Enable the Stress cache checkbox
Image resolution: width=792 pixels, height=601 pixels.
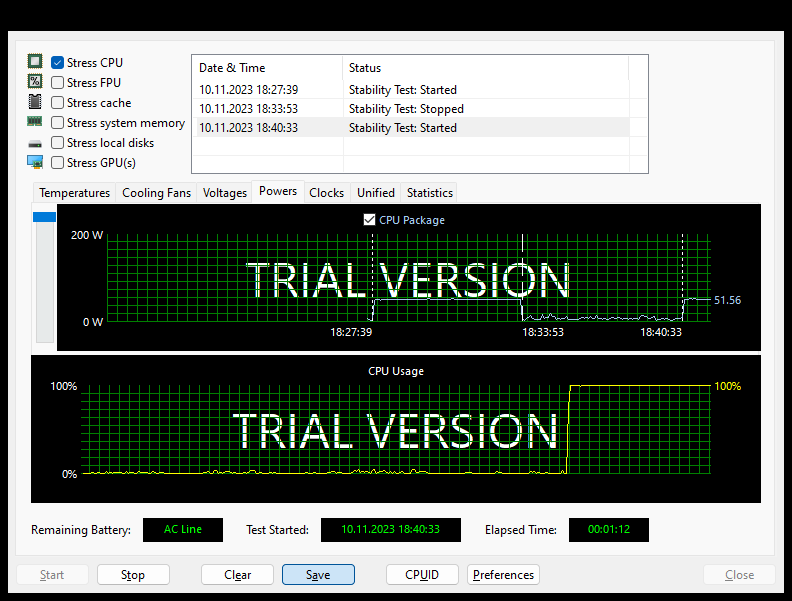point(58,103)
